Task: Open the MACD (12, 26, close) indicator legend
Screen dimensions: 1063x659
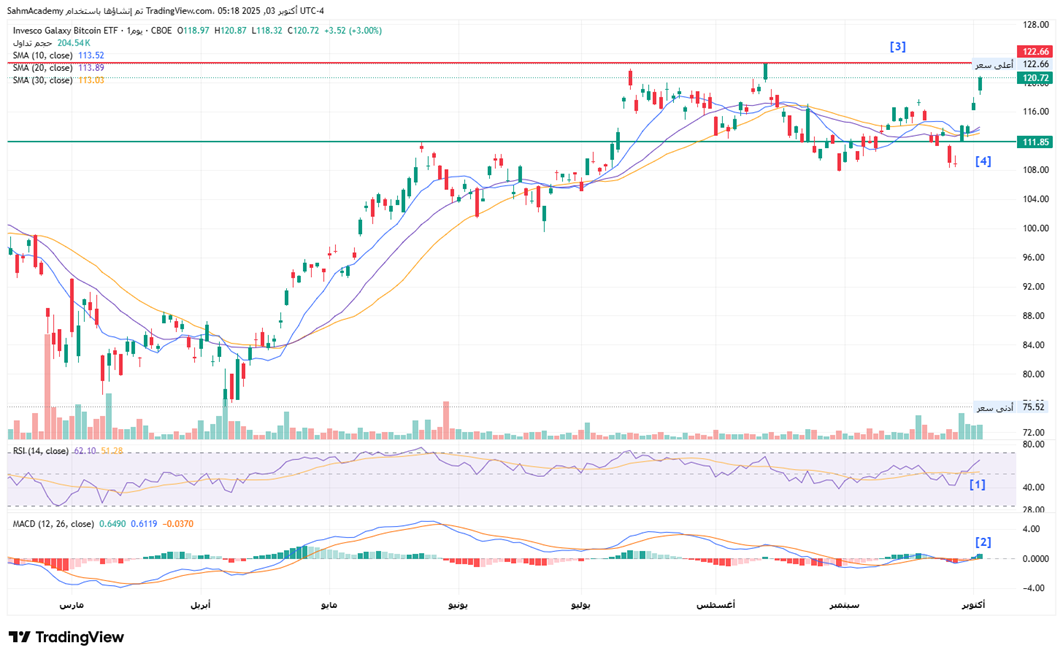Action: click(x=52, y=524)
